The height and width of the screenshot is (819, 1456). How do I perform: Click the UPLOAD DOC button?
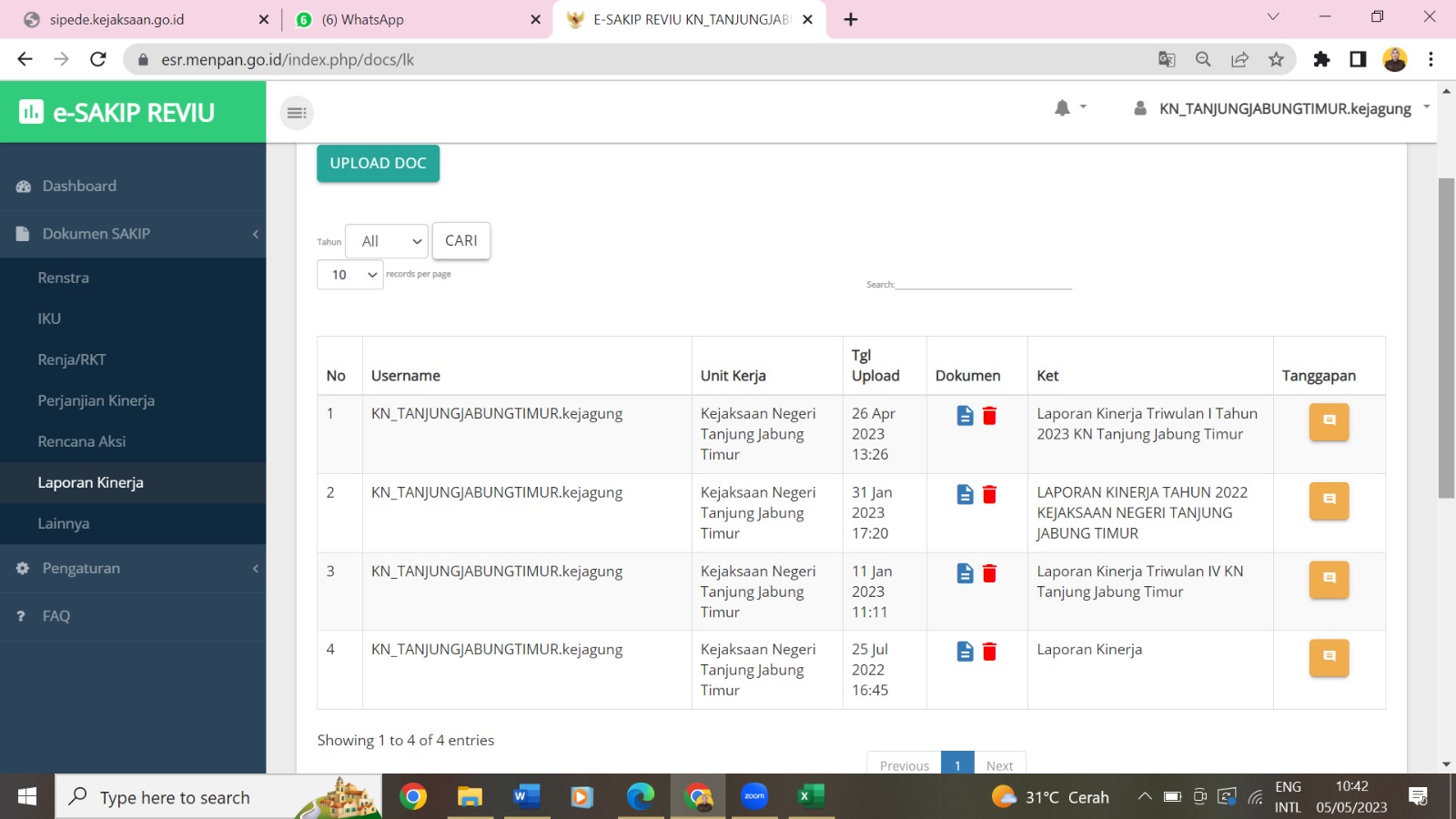tap(378, 164)
